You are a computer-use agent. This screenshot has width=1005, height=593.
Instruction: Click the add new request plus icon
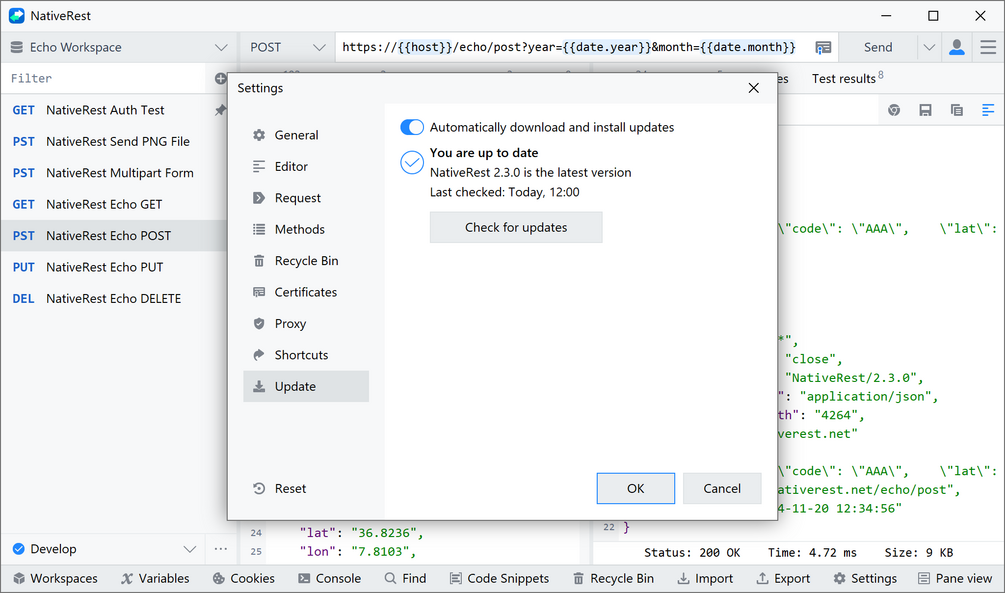click(x=220, y=79)
